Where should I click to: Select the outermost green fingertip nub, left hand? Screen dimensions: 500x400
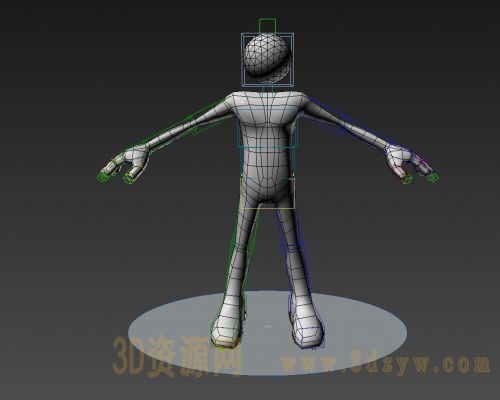103,177
